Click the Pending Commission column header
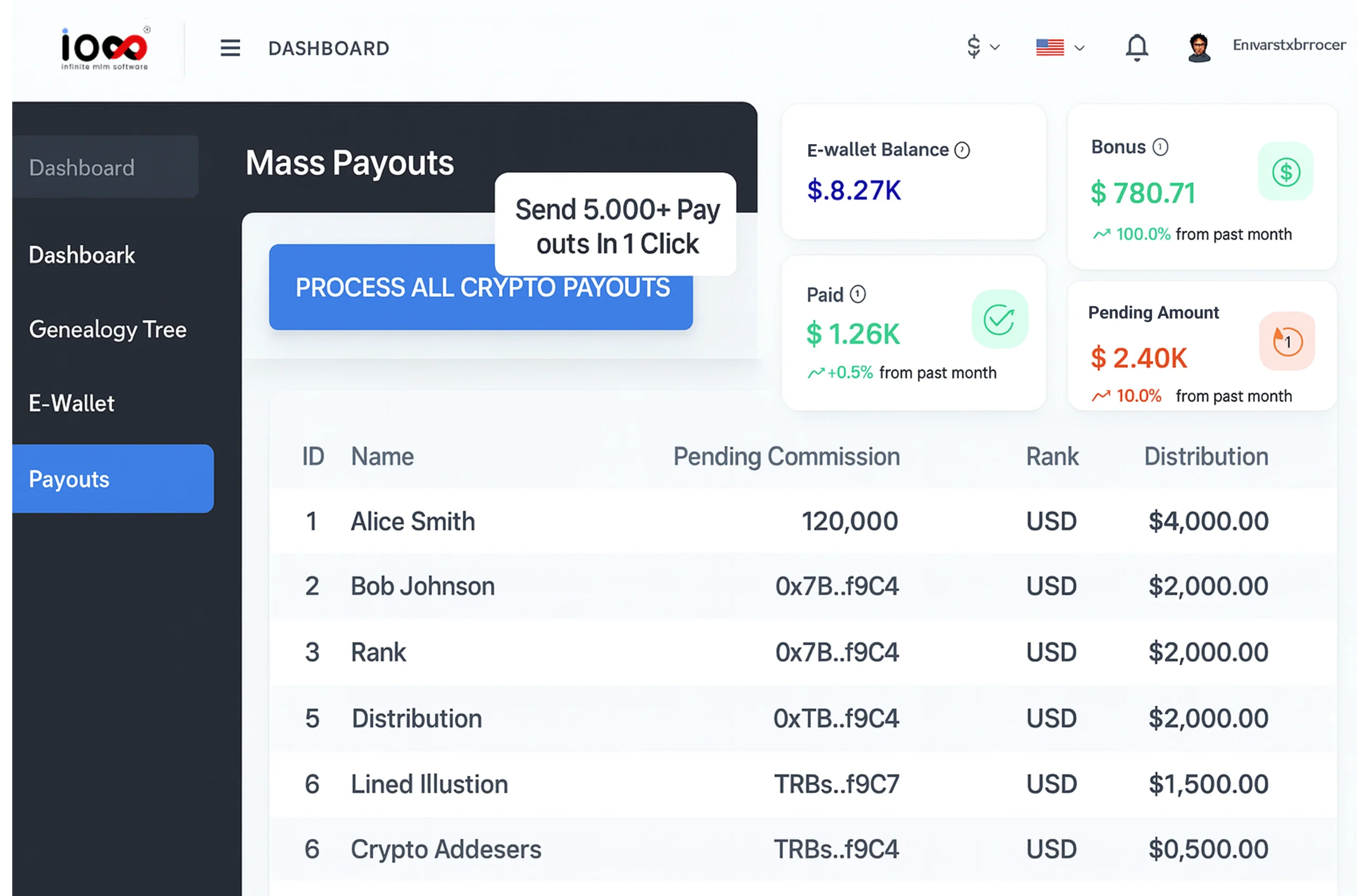Image resolution: width=1357 pixels, height=896 pixels. click(x=786, y=457)
